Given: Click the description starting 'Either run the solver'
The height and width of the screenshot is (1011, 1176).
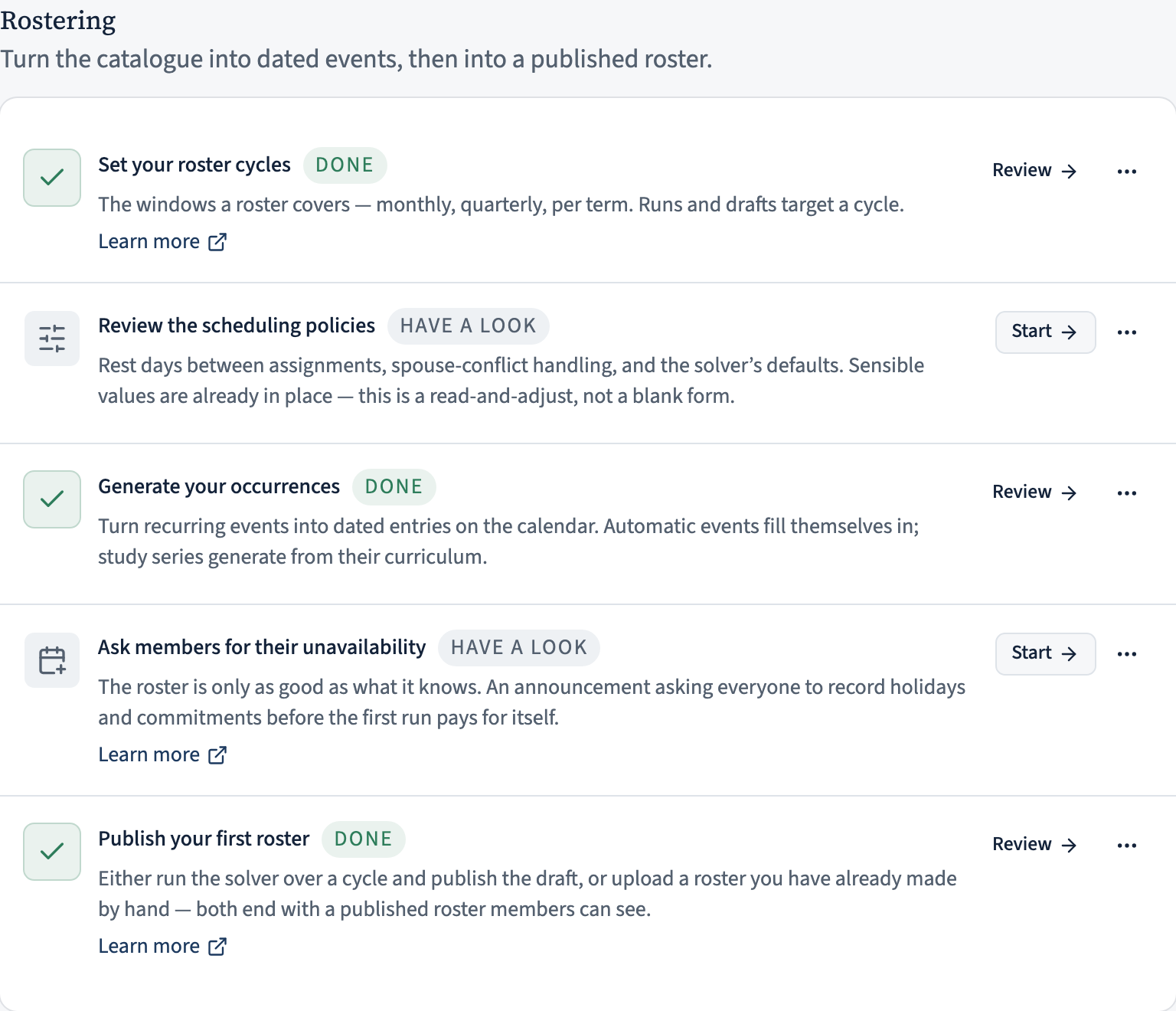Looking at the screenshot, I should pos(528,894).
